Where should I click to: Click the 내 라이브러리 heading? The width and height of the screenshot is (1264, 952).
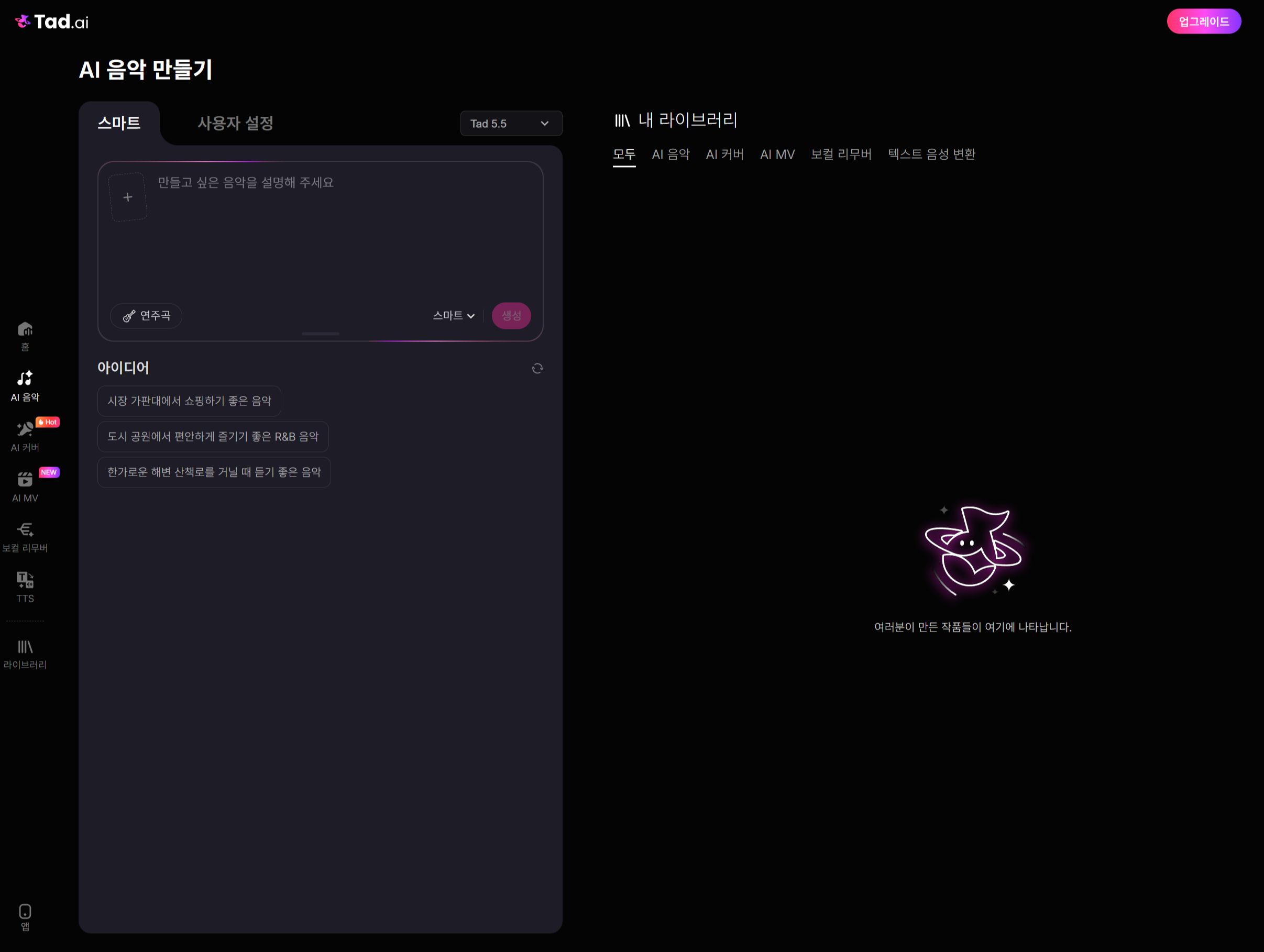click(687, 120)
